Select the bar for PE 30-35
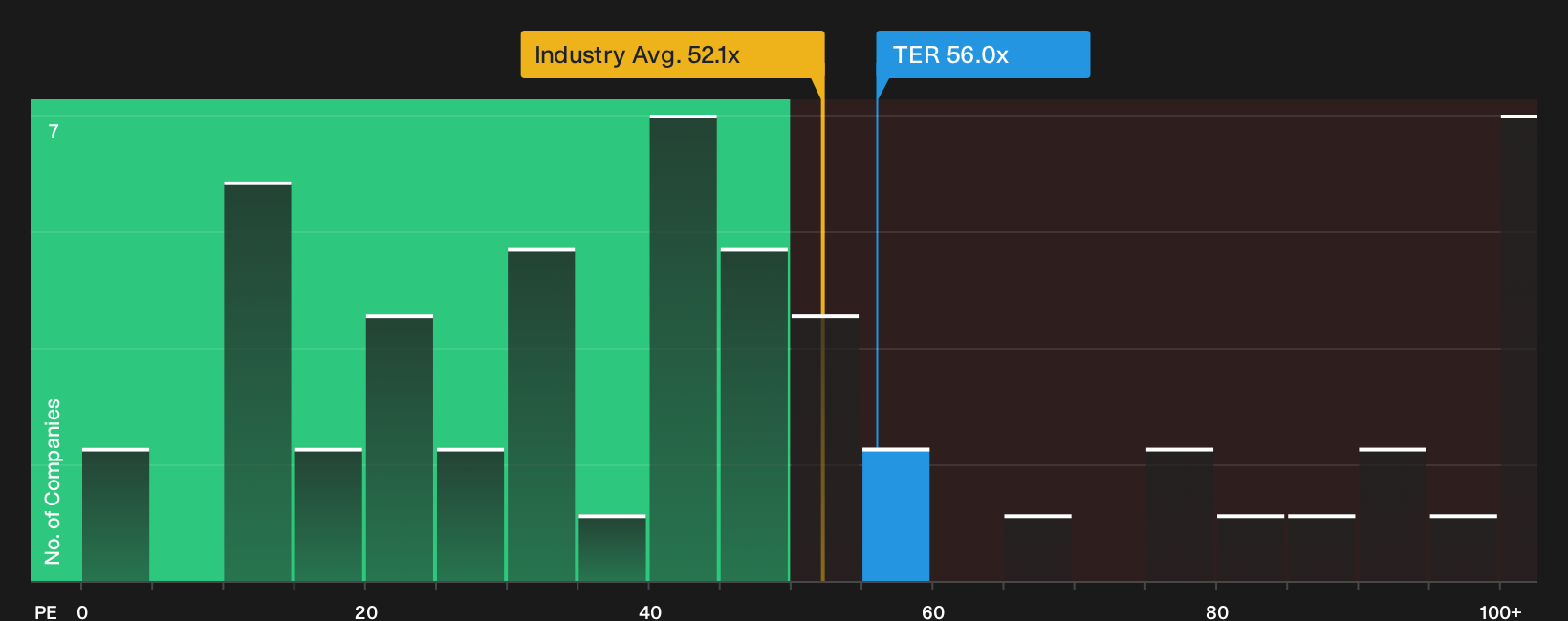 (541, 416)
